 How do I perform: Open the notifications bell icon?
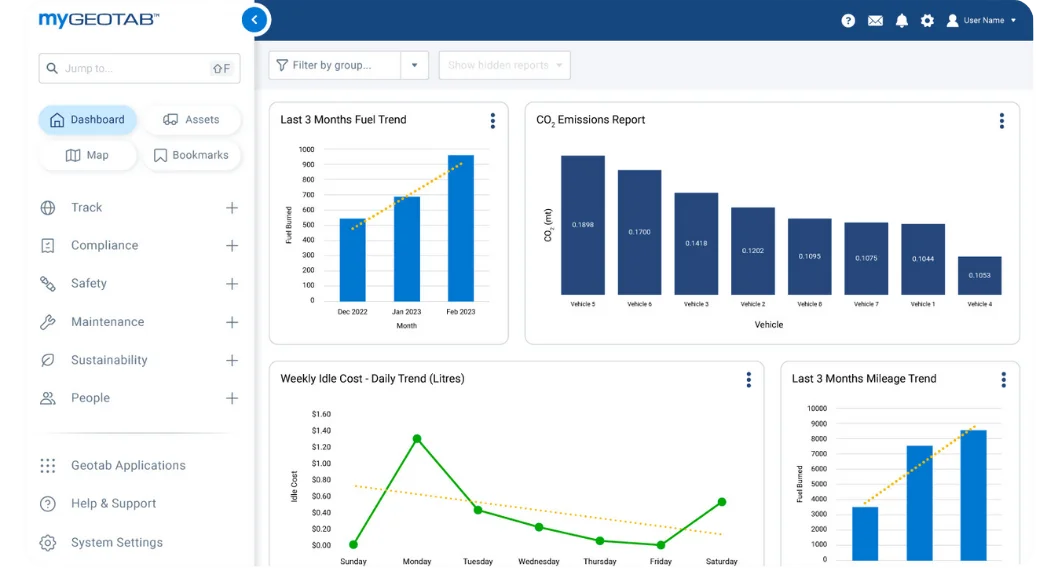[901, 20]
